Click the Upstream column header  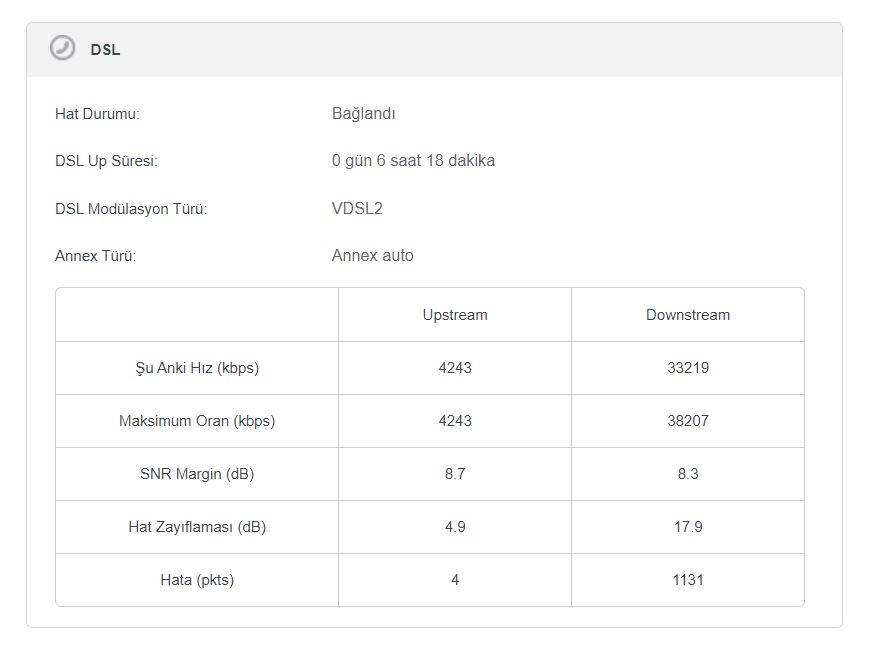[x=455, y=315]
